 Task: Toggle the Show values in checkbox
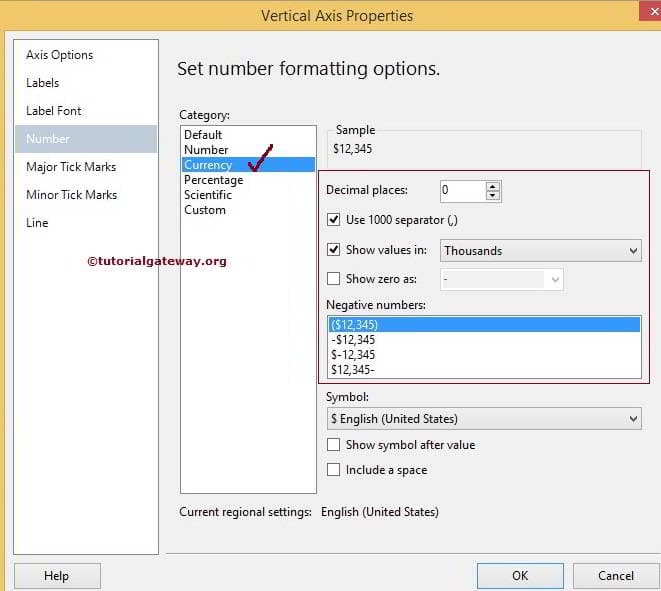(333, 250)
